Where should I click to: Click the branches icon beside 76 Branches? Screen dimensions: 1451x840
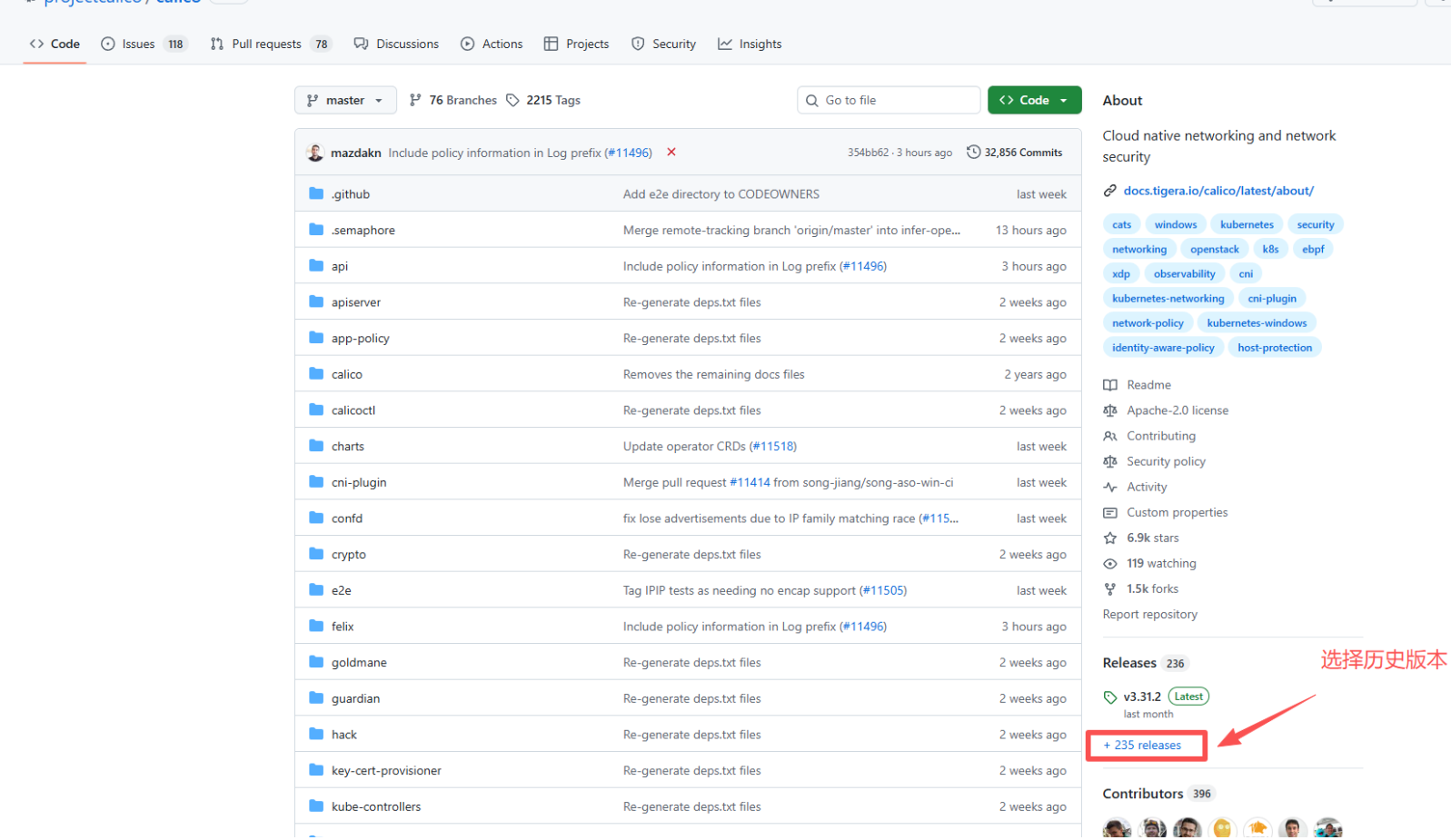[415, 100]
